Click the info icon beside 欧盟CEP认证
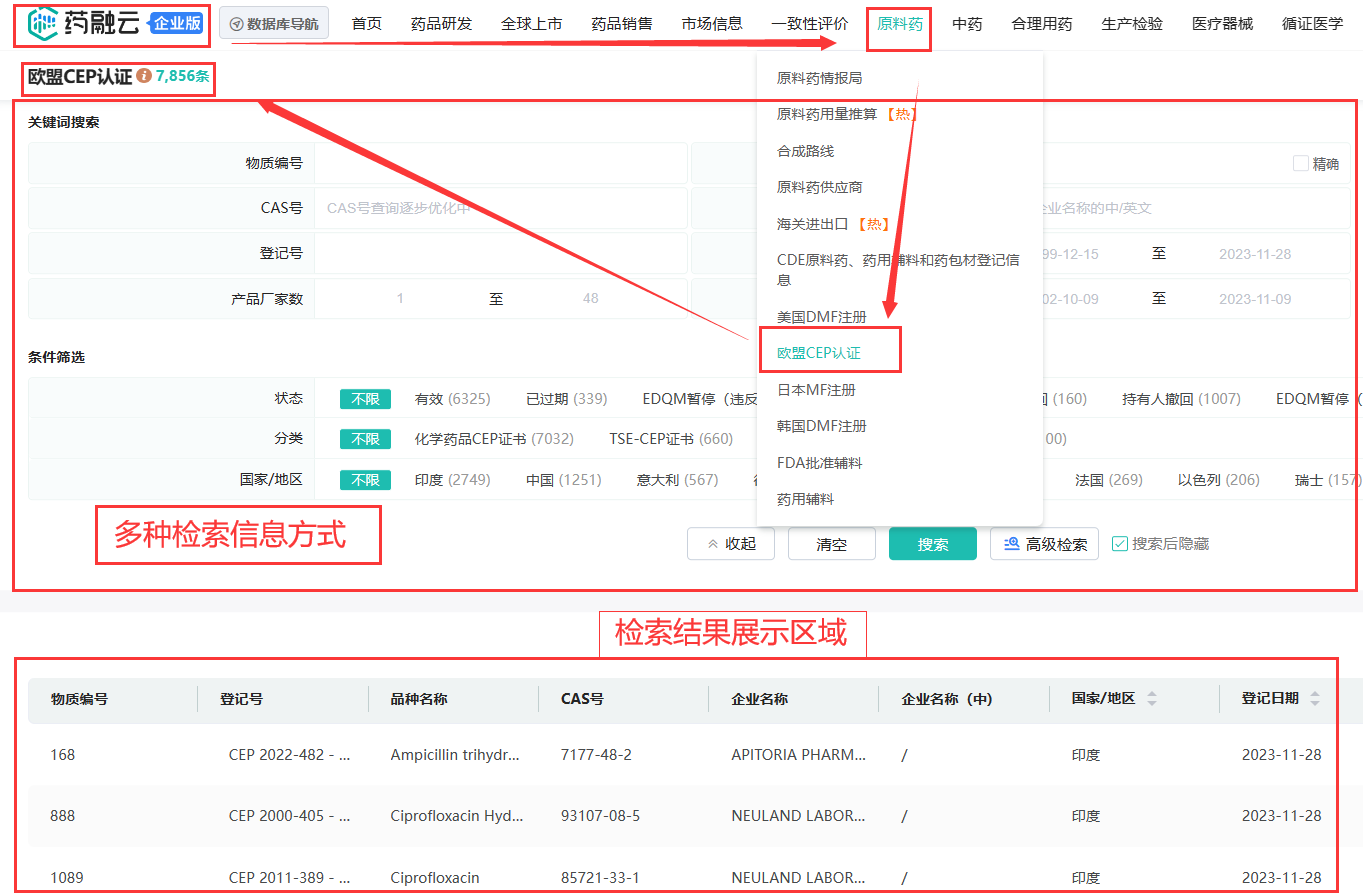The width and height of the screenshot is (1363, 895). (144, 76)
